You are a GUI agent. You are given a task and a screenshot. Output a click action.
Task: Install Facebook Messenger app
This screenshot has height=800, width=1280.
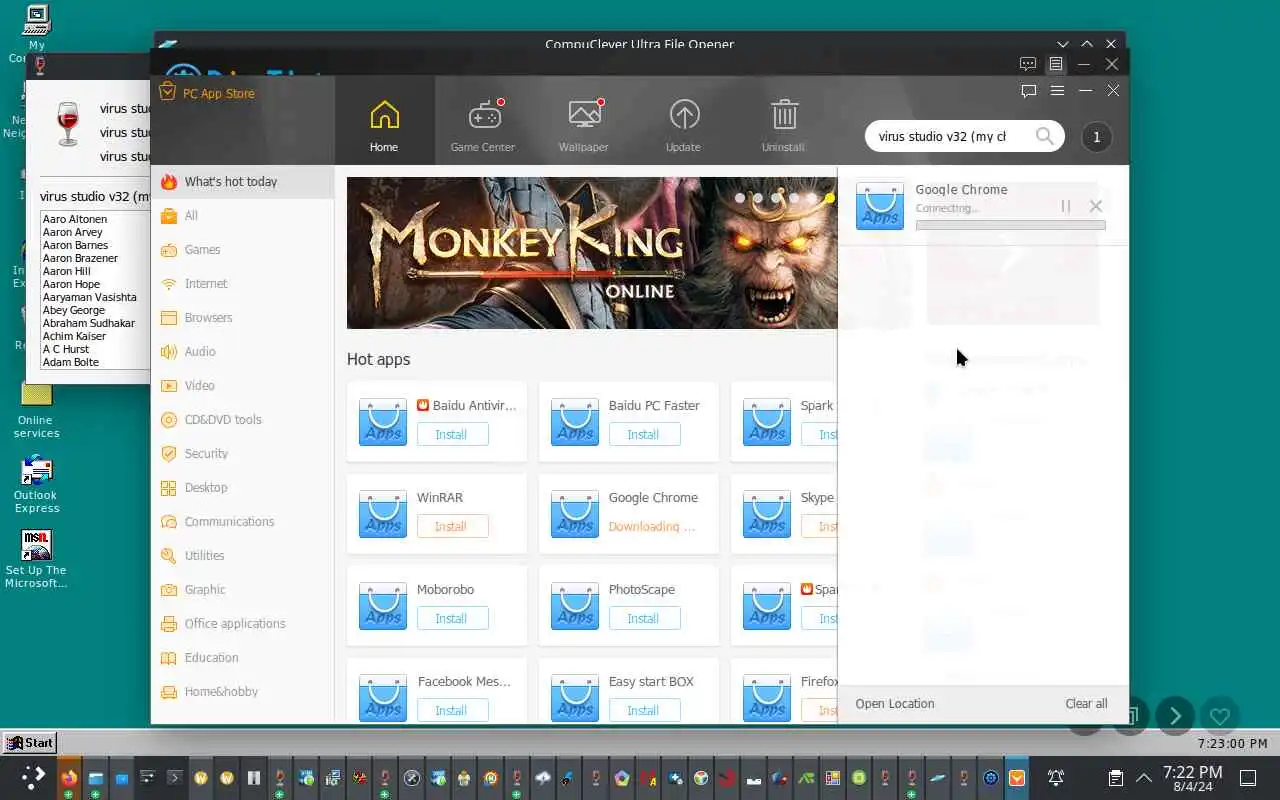tap(451, 711)
